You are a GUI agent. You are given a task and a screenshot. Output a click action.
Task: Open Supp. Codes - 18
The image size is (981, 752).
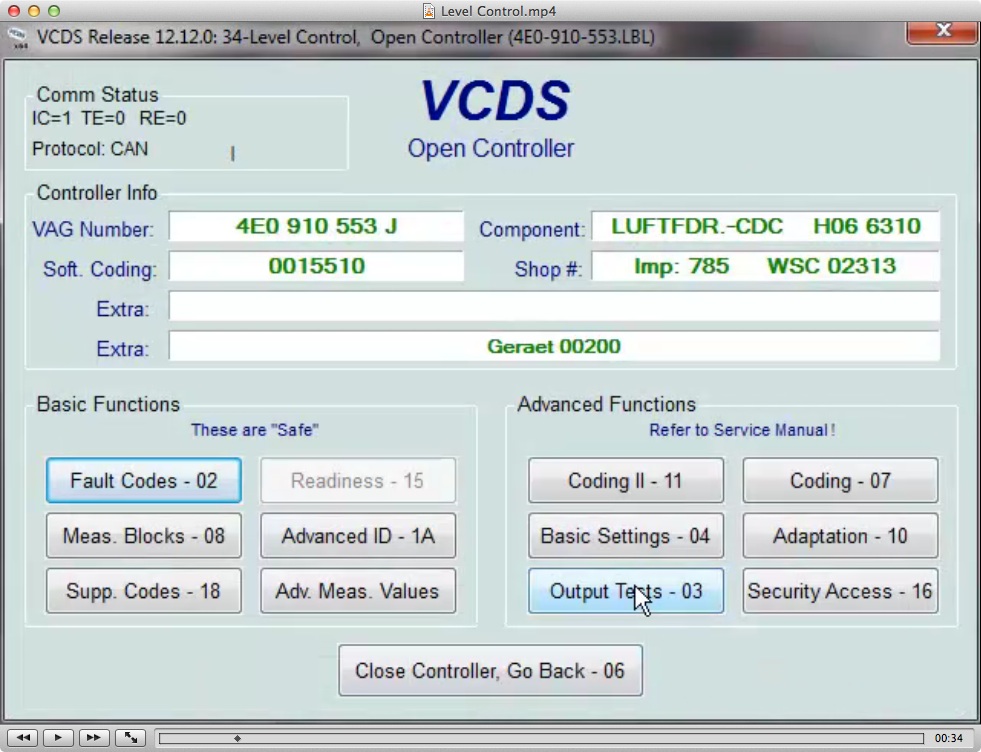click(143, 591)
